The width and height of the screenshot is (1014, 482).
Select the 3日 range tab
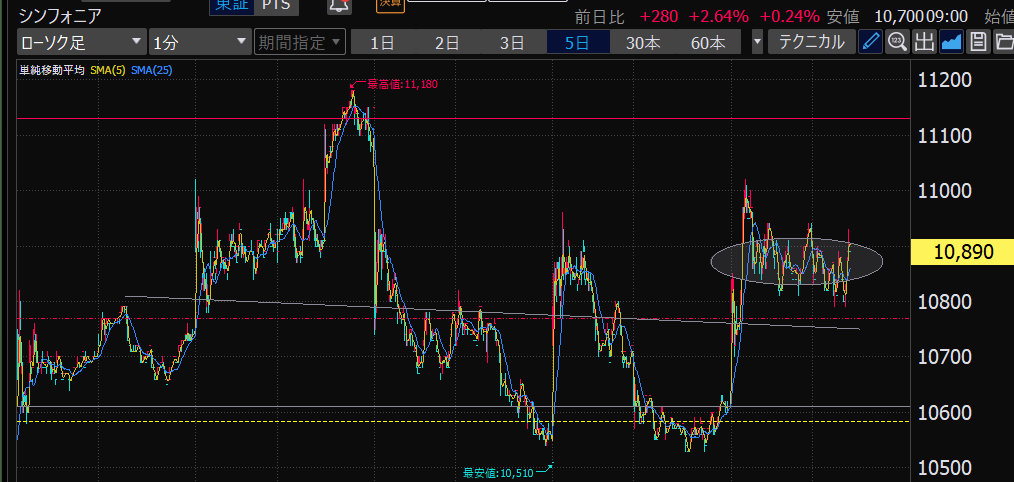click(512, 42)
